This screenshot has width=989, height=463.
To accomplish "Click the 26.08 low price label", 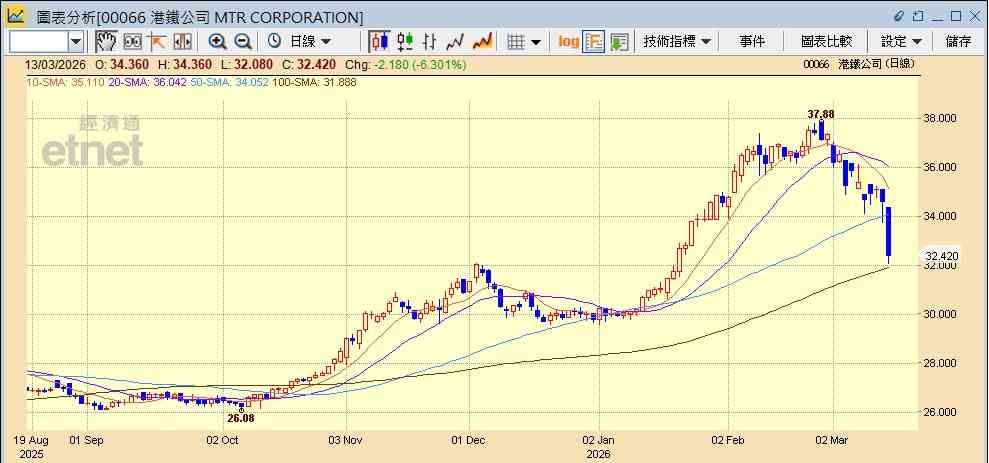I will pos(240,418).
